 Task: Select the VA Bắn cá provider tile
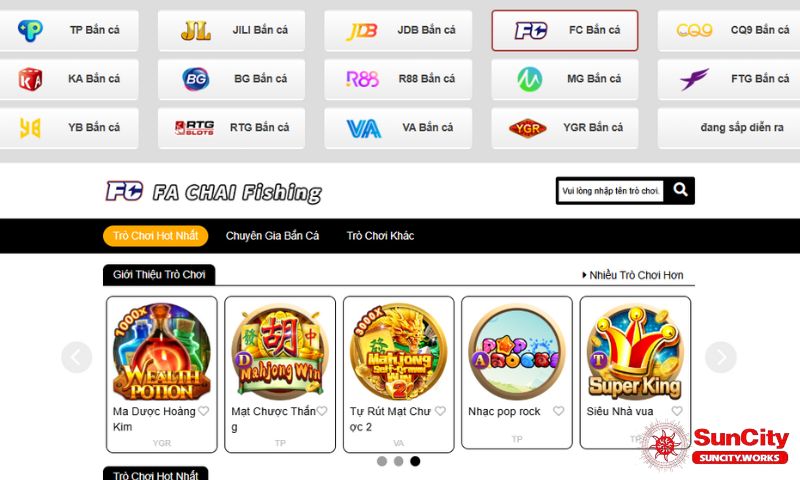coord(398,128)
